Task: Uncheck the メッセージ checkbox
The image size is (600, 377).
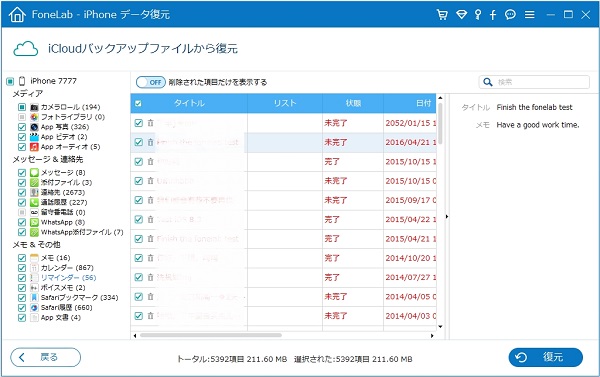Action: [x=22, y=172]
